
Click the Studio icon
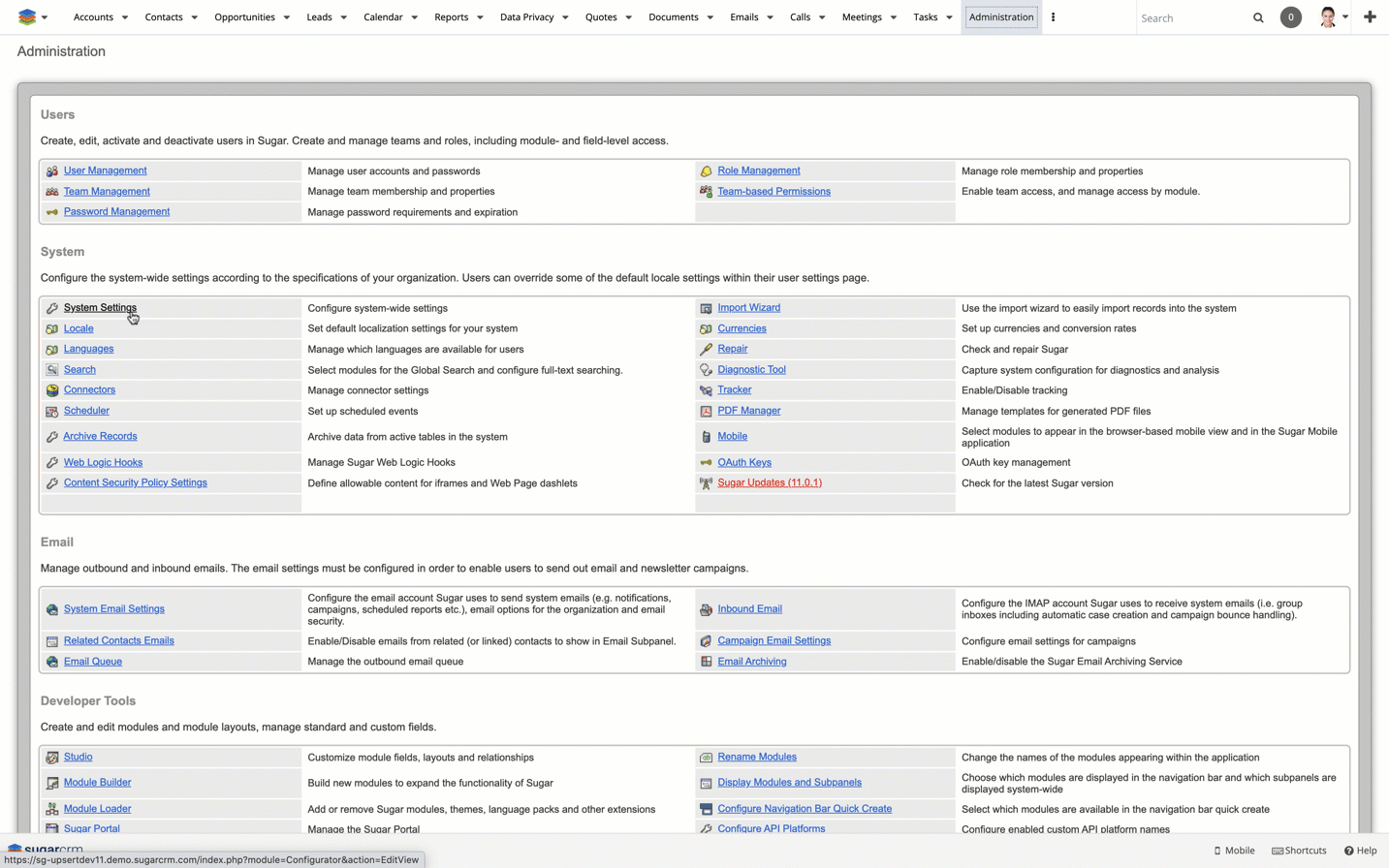(x=52, y=758)
